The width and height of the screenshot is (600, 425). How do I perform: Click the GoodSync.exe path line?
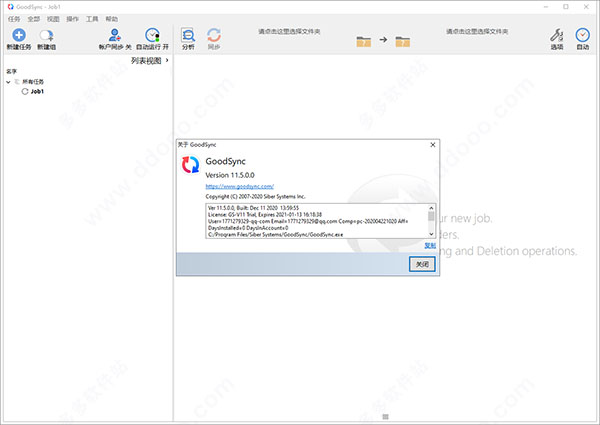[276, 234]
